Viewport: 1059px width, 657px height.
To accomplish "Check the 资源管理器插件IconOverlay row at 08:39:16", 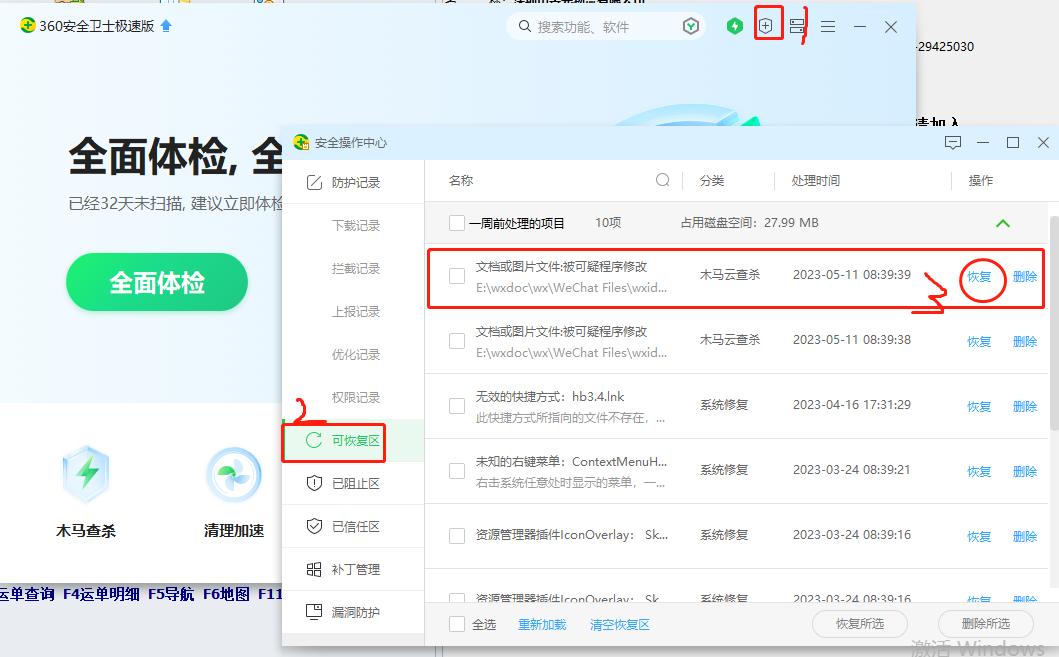I will point(457,535).
